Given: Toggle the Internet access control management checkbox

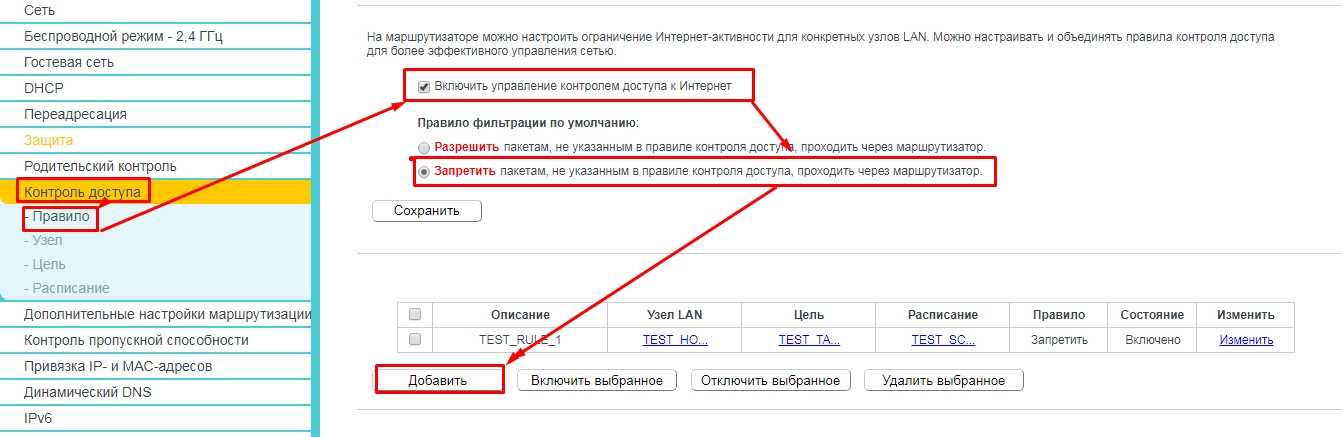Looking at the screenshot, I should click(424, 87).
